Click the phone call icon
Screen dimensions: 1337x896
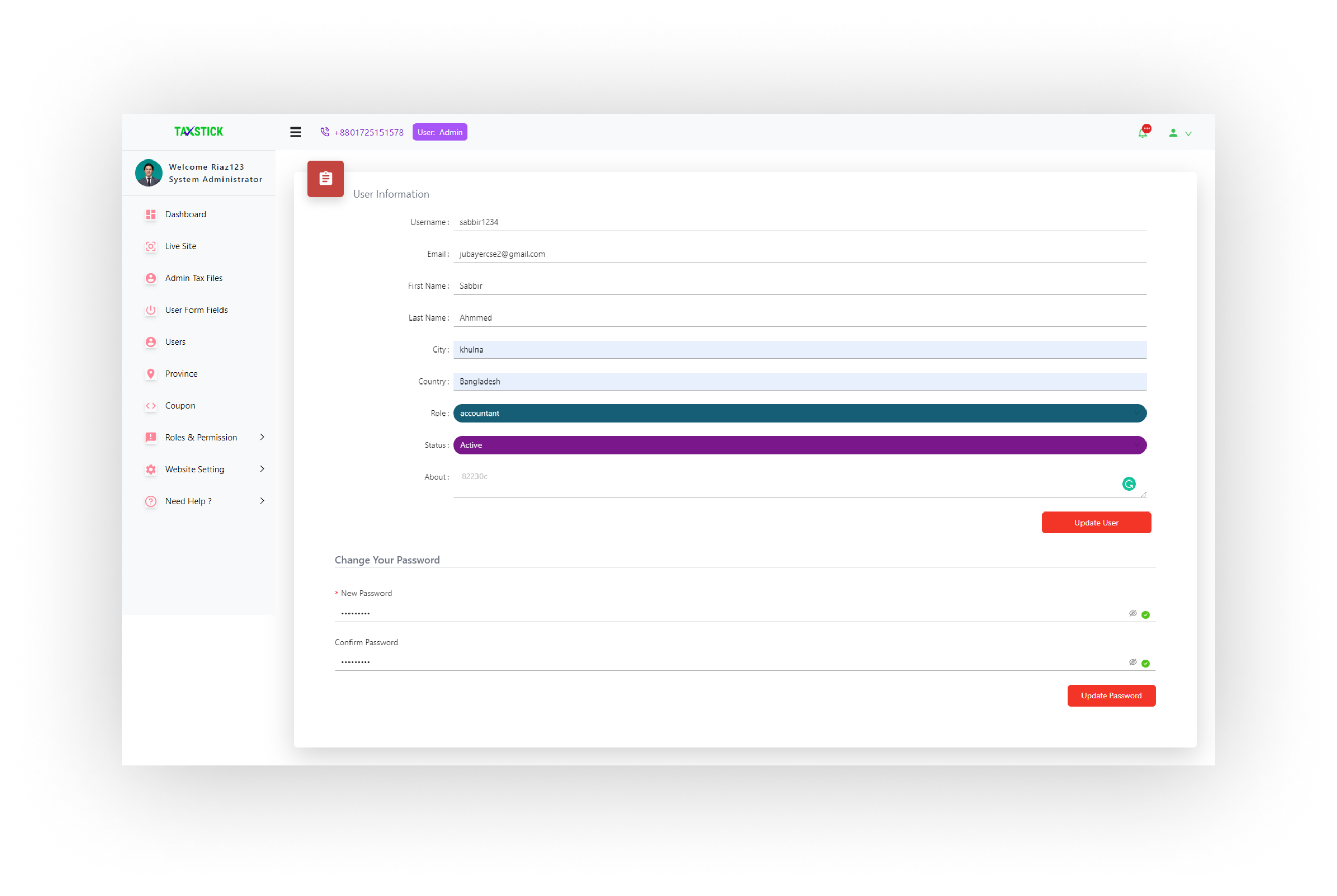[325, 132]
